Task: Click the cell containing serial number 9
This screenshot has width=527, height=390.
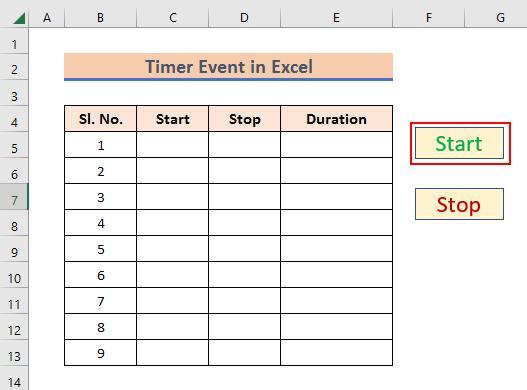Action: (100, 353)
